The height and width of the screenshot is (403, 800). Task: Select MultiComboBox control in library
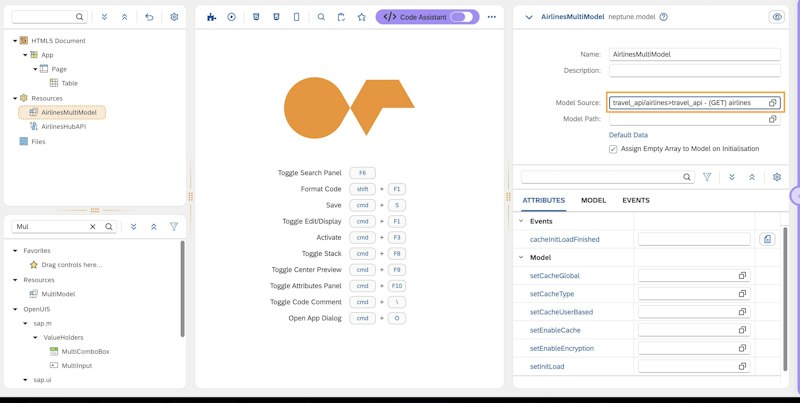click(85, 351)
